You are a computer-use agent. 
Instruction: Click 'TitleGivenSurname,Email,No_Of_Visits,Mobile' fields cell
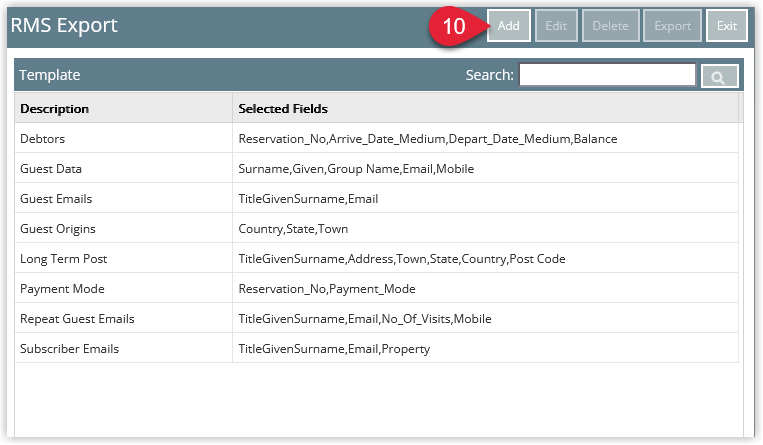485,319
